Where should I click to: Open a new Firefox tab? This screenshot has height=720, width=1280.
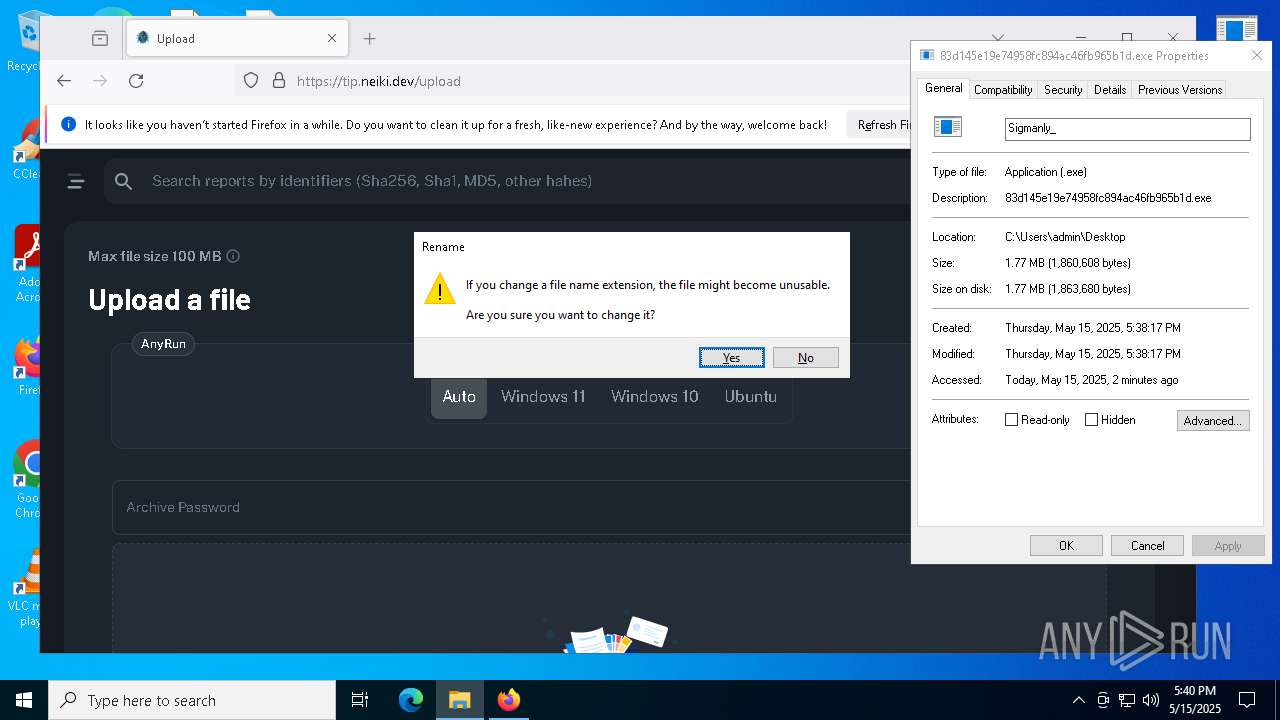click(369, 38)
